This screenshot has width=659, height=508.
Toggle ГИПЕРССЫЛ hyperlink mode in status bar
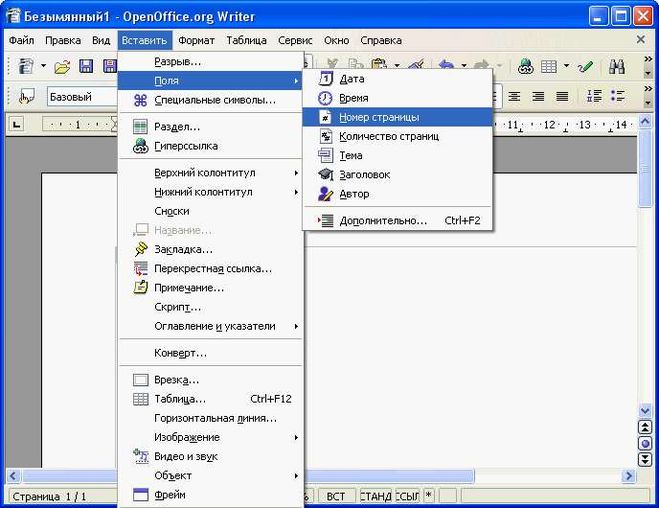click(x=407, y=495)
